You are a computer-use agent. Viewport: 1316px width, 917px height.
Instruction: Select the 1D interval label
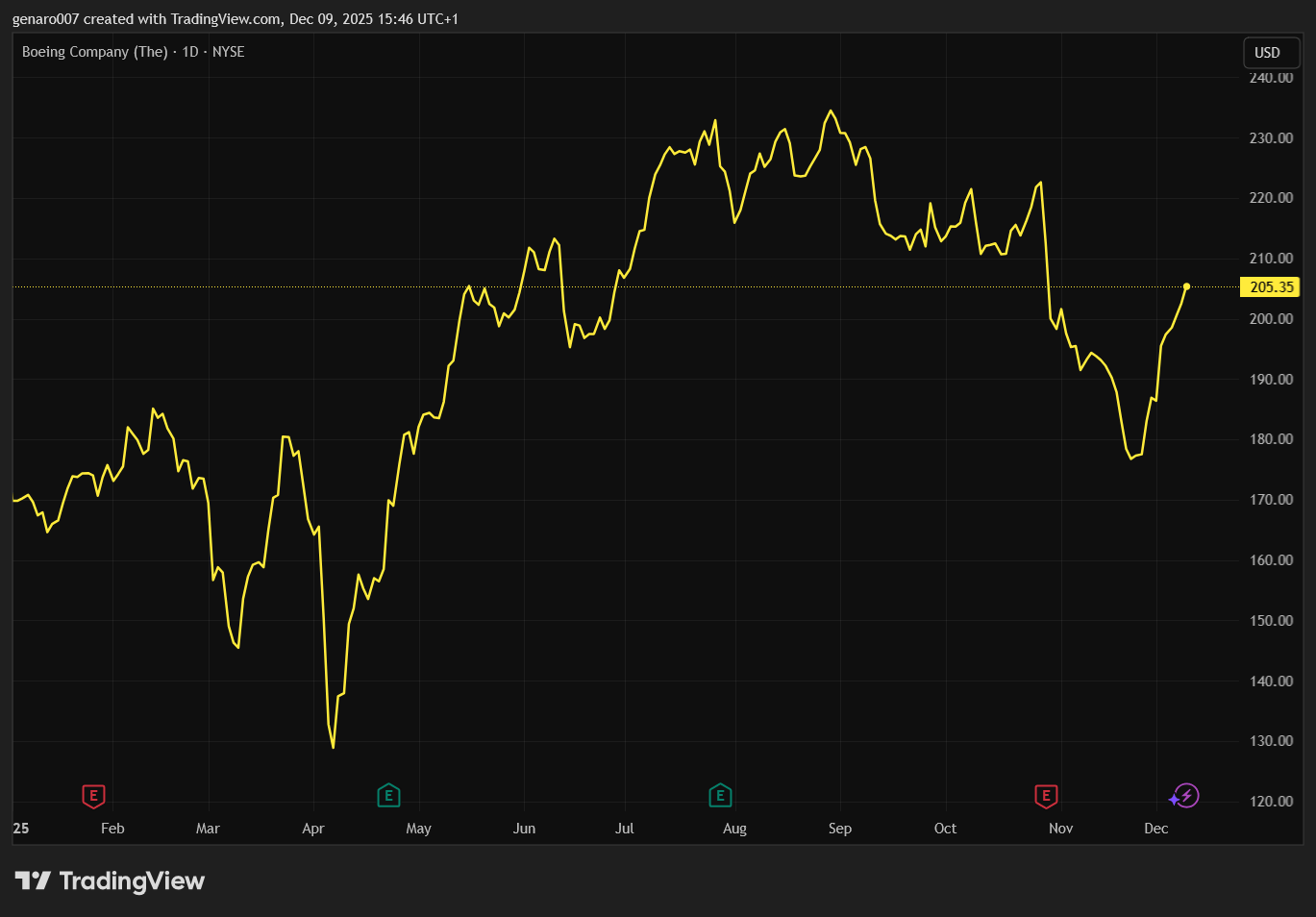pos(190,52)
